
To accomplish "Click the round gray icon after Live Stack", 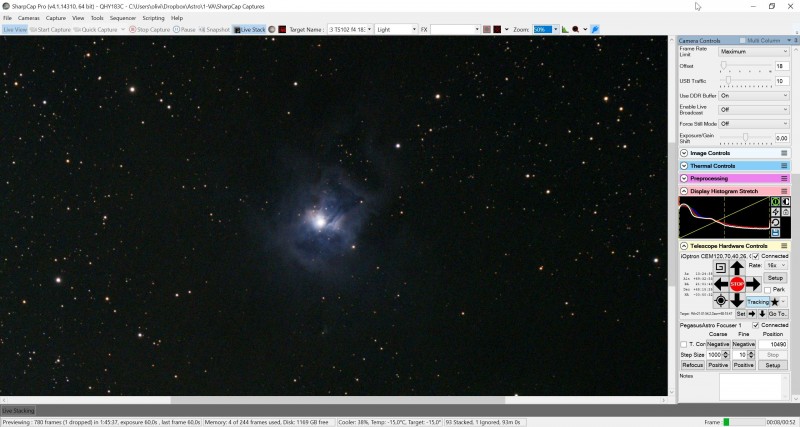I will tap(272, 30).
